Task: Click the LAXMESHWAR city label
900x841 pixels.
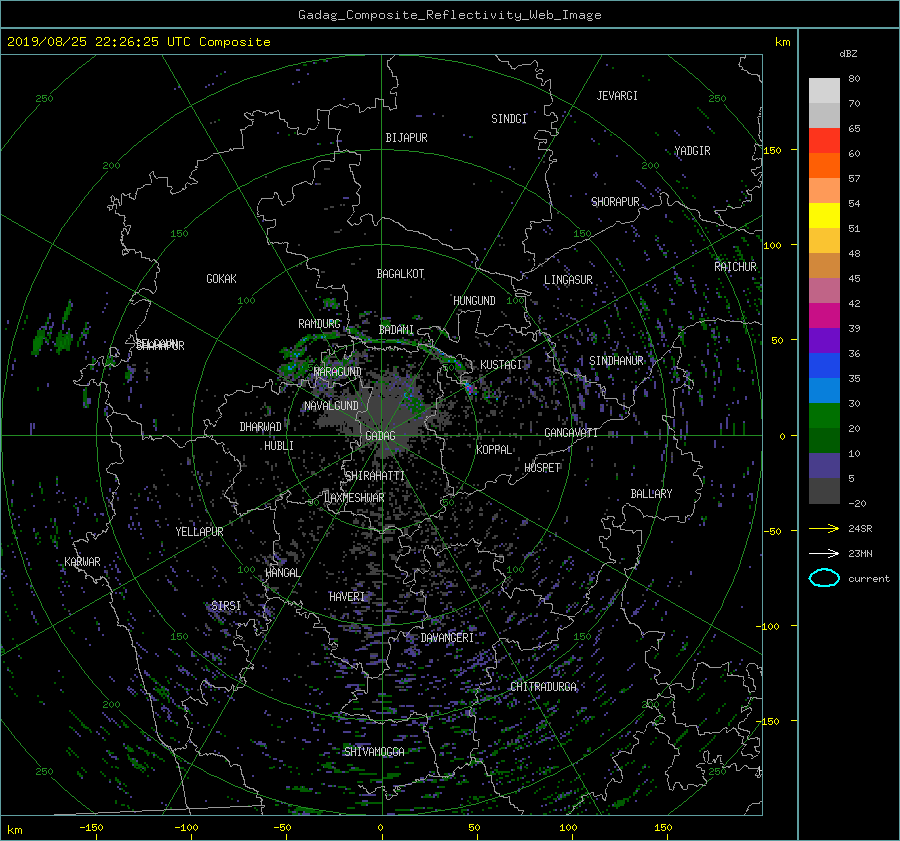Action: click(354, 498)
